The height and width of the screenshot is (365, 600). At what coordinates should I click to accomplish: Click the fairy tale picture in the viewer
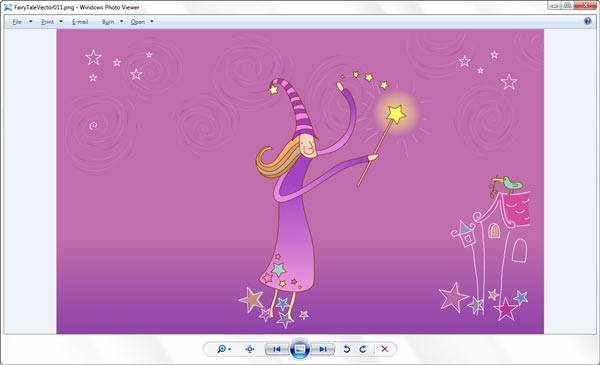pos(300,182)
